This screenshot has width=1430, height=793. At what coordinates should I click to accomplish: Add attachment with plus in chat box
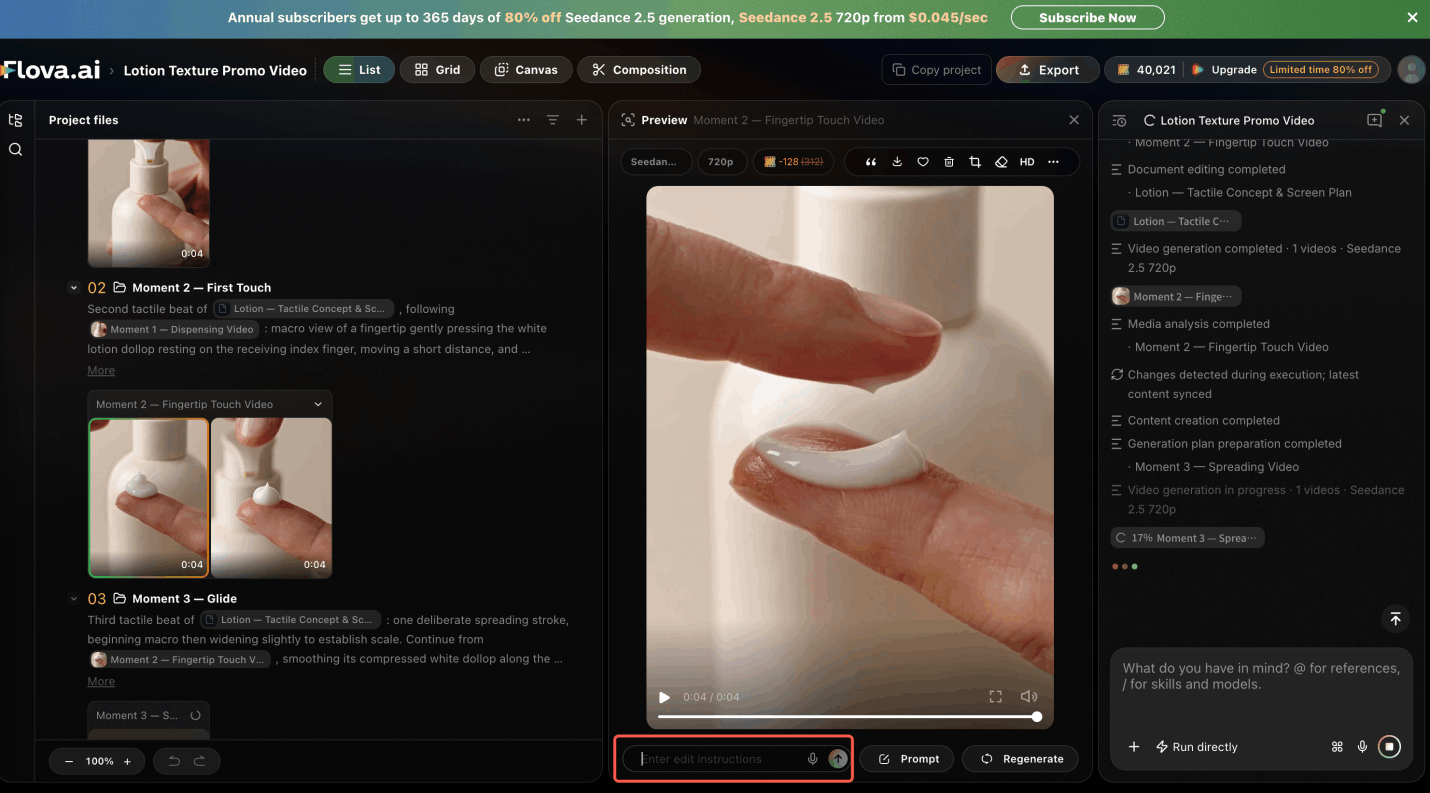point(1134,747)
